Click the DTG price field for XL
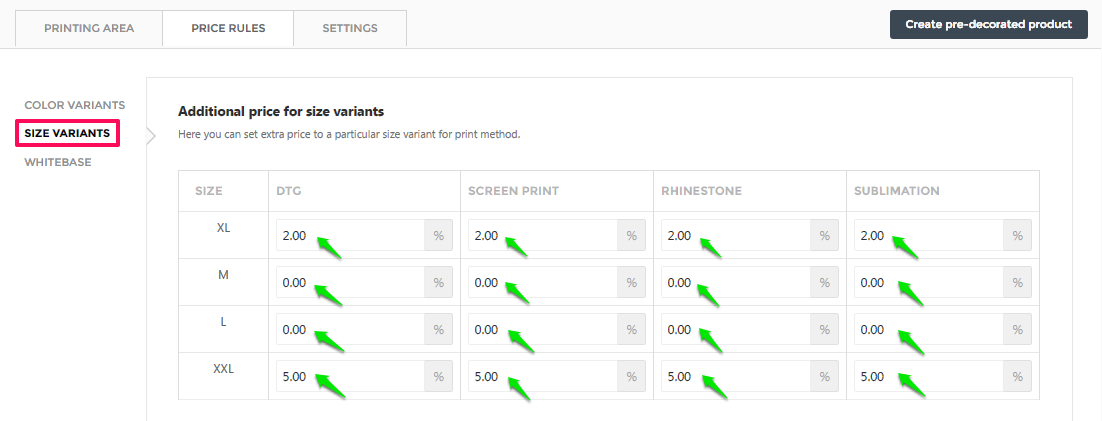1102x421 pixels. pos(350,235)
